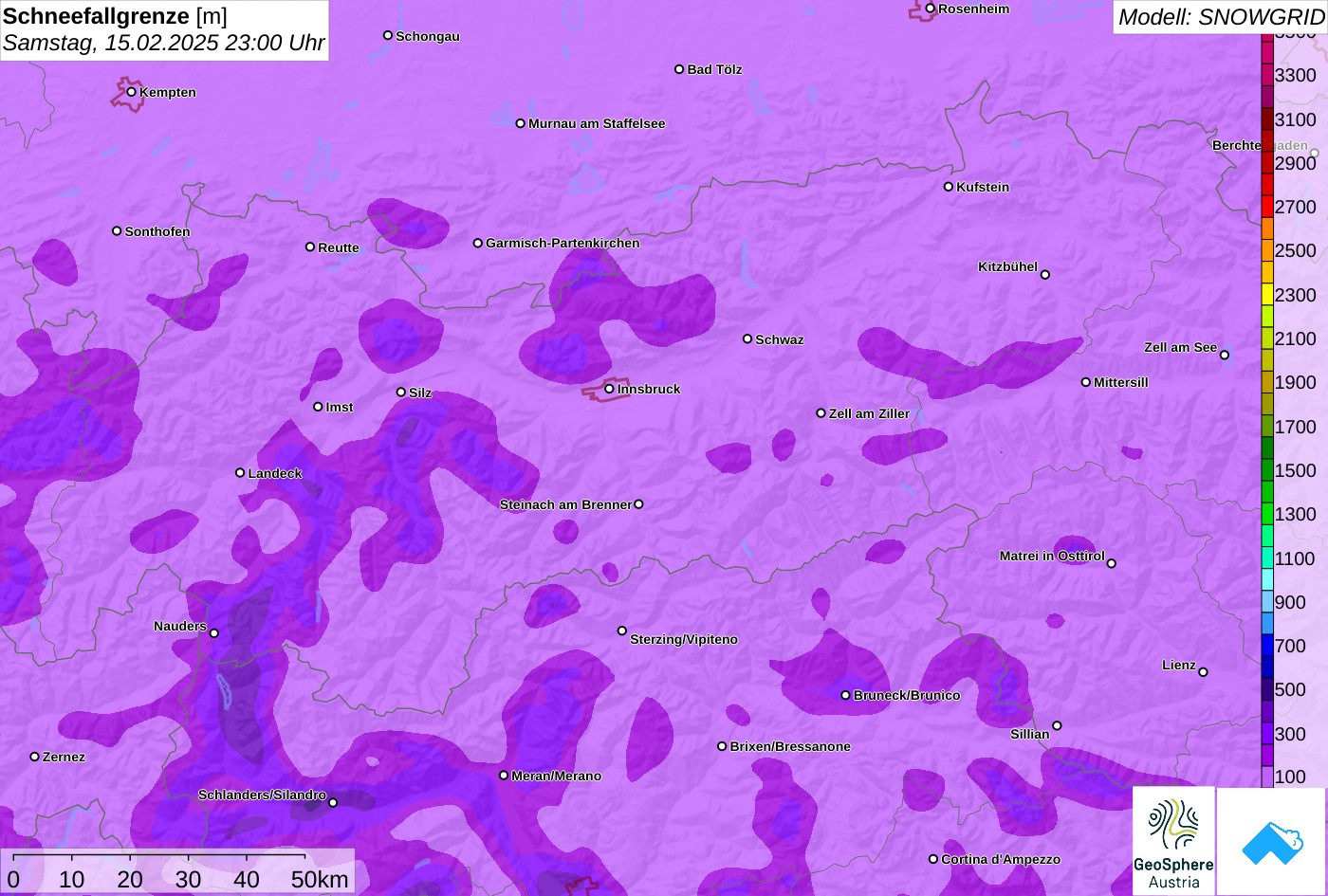This screenshot has width=1328, height=896.
Task: Click the Schneefallgrenze [m] map title
Action: pos(116,16)
